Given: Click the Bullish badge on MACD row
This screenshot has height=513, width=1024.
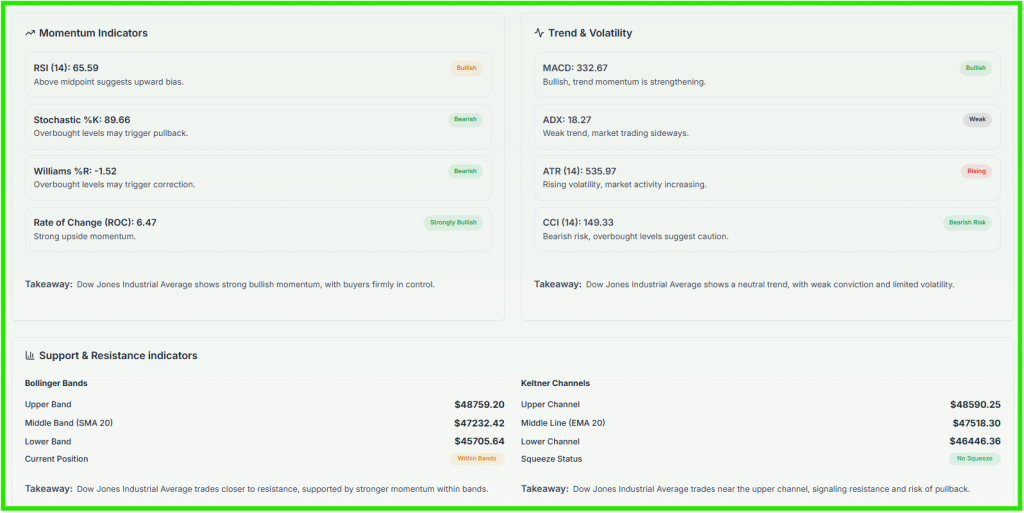Looking at the screenshot, I should (x=975, y=68).
